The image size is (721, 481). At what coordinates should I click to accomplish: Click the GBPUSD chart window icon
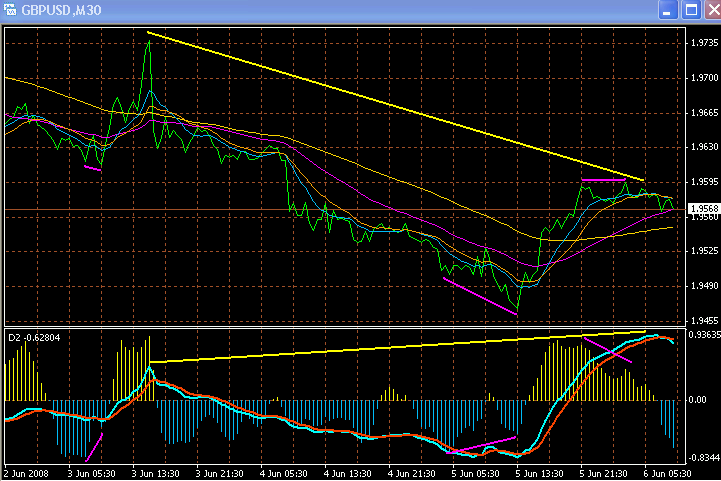(x=9, y=9)
